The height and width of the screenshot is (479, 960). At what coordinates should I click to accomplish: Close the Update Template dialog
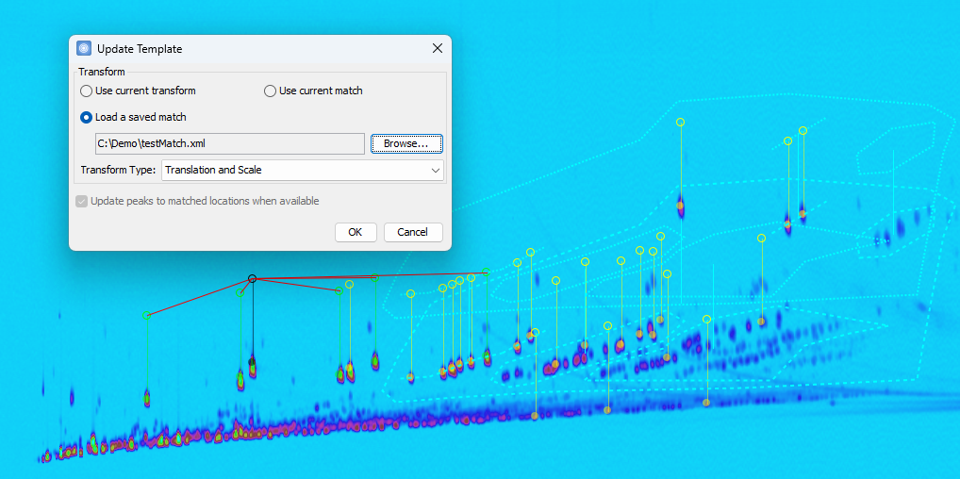pos(437,49)
